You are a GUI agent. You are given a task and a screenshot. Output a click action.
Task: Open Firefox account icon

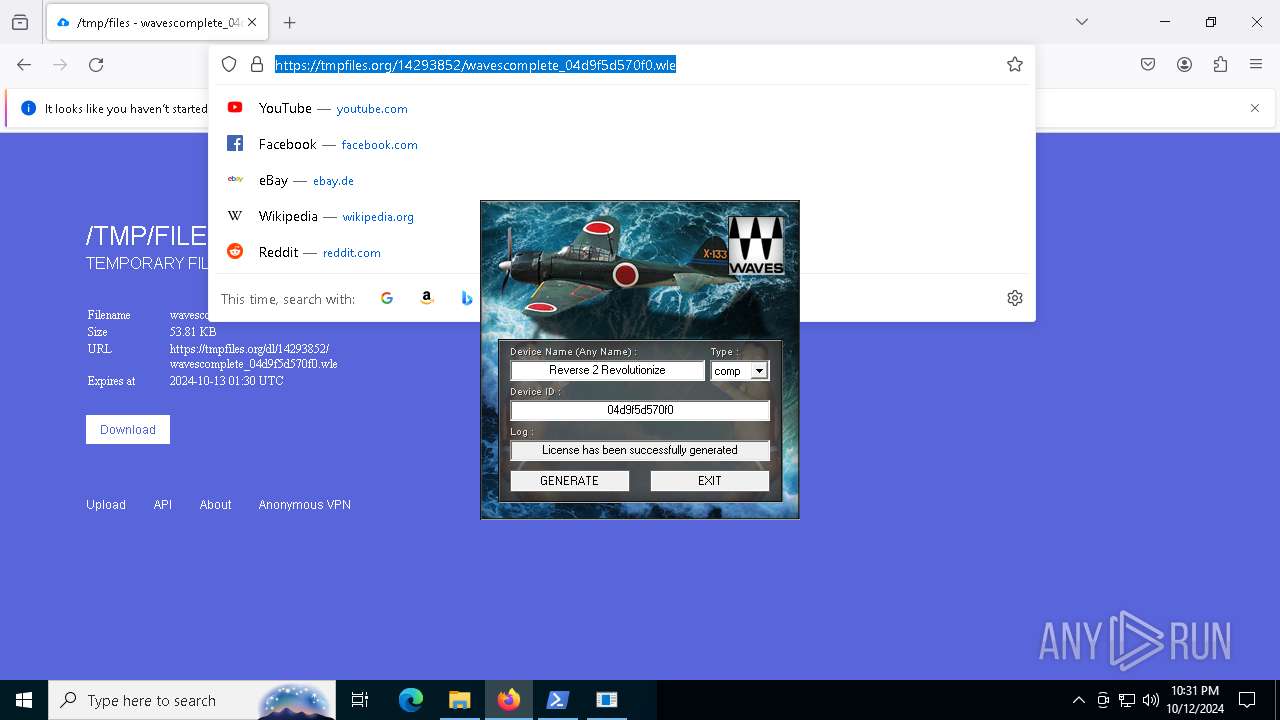pyautogui.click(x=1184, y=65)
